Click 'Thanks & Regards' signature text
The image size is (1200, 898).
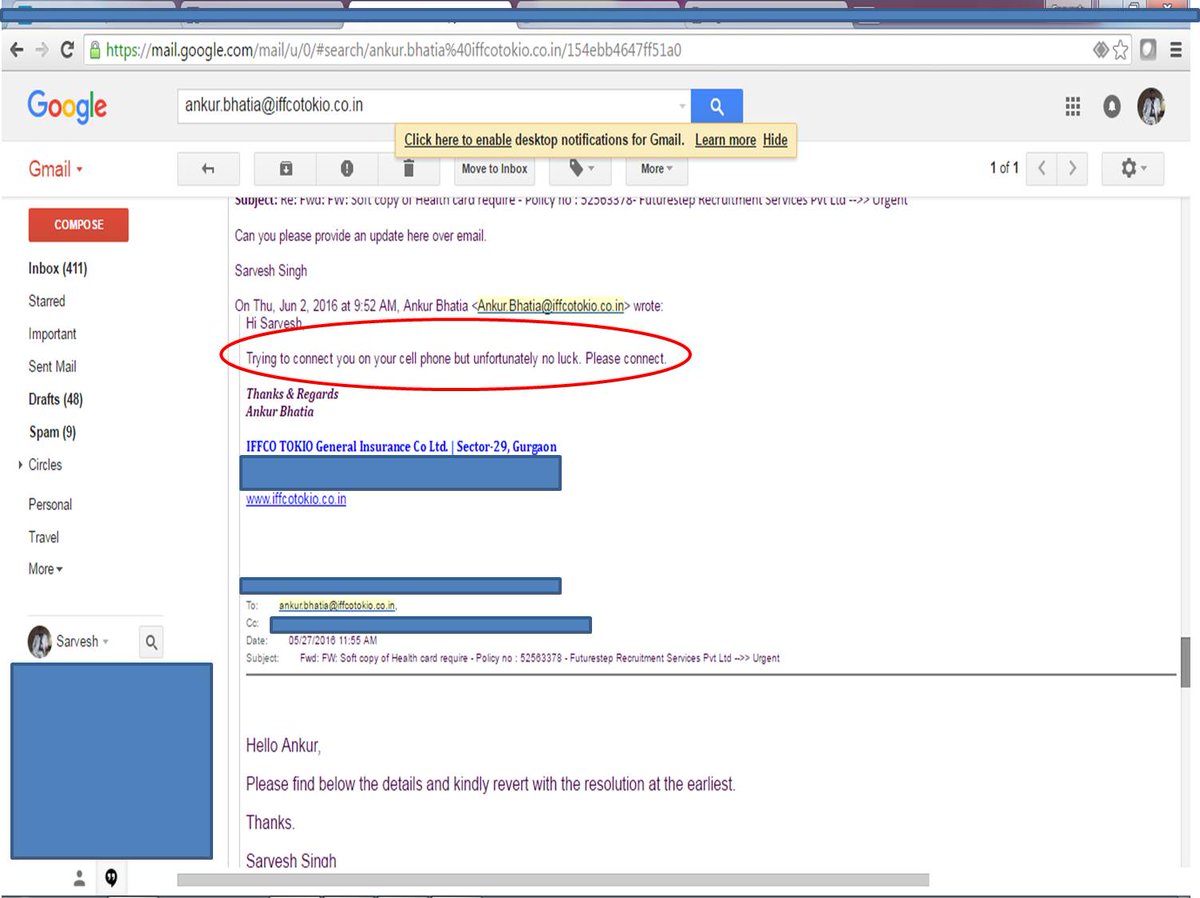tap(292, 394)
